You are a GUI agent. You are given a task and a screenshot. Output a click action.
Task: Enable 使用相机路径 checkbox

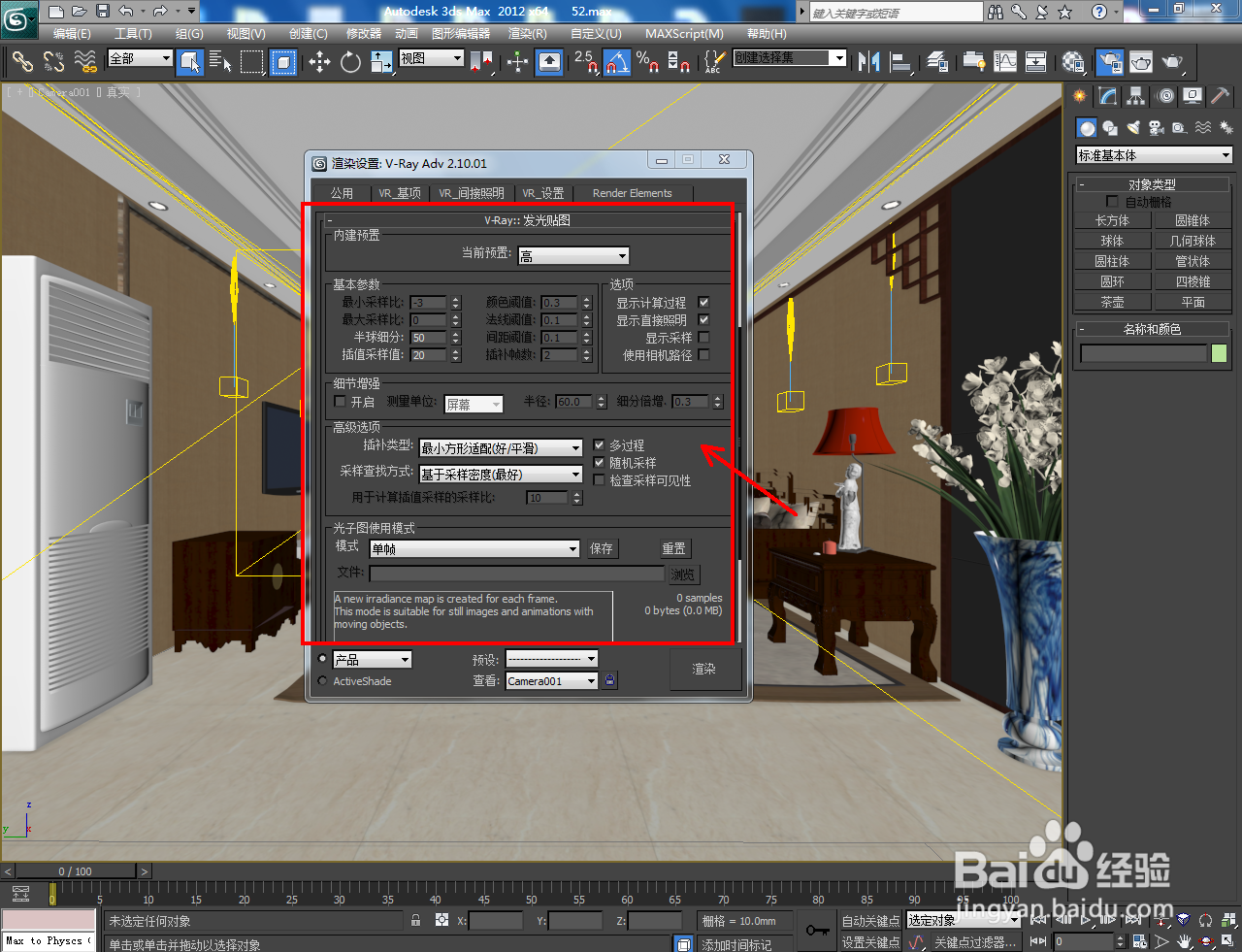704,355
